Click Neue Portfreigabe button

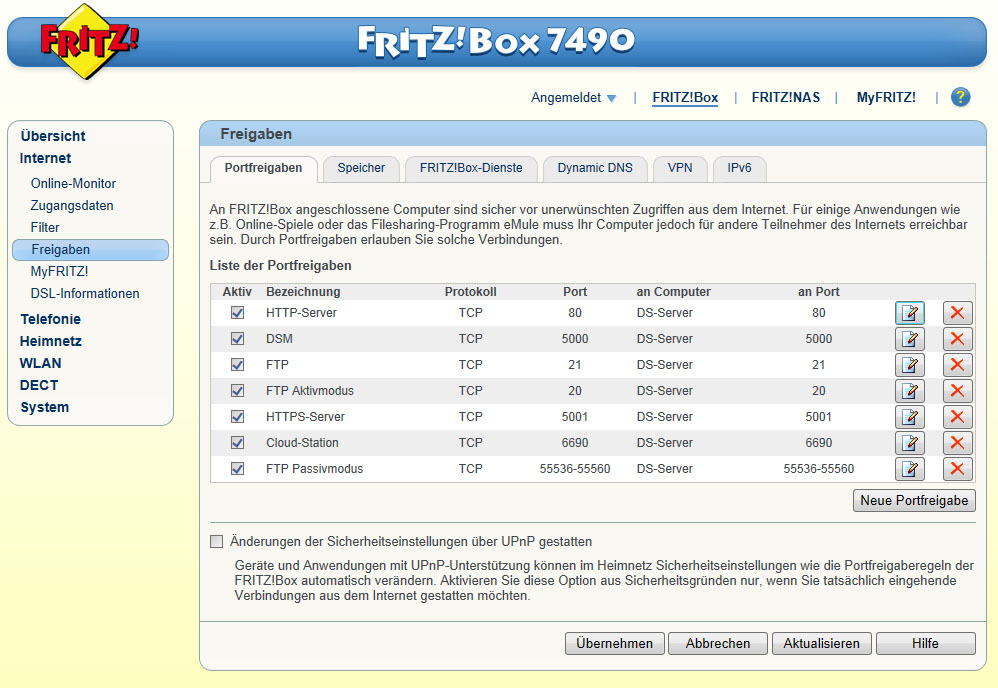click(914, 500)
